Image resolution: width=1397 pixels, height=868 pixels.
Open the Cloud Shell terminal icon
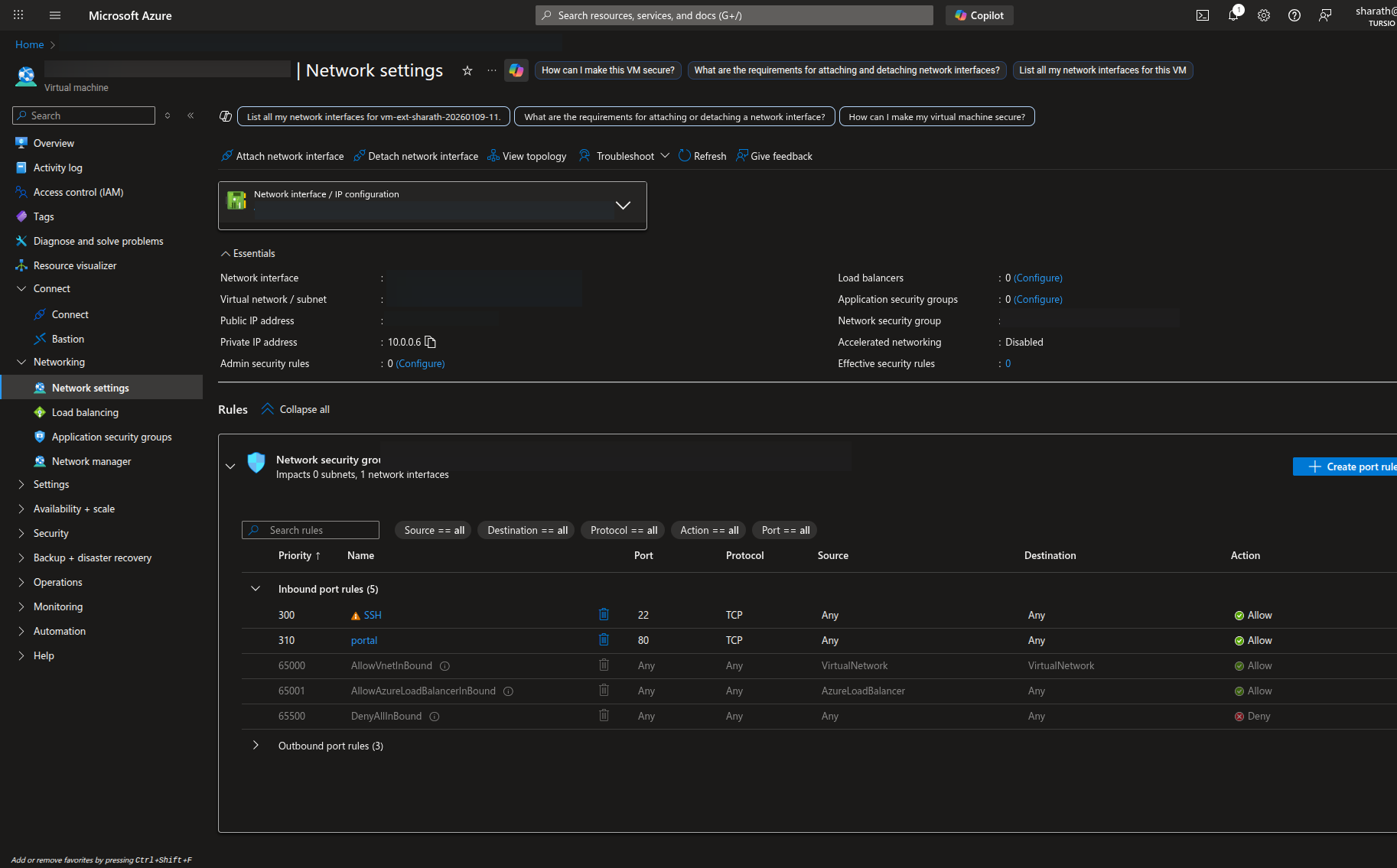(1203, 15)
